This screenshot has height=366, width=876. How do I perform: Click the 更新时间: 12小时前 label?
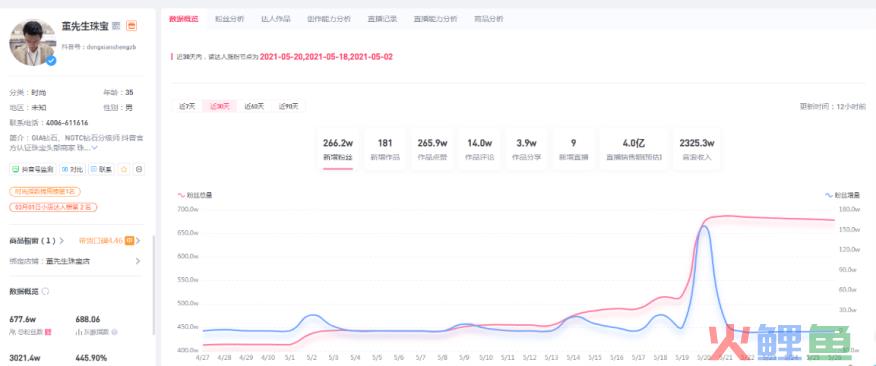pos(832,106)
